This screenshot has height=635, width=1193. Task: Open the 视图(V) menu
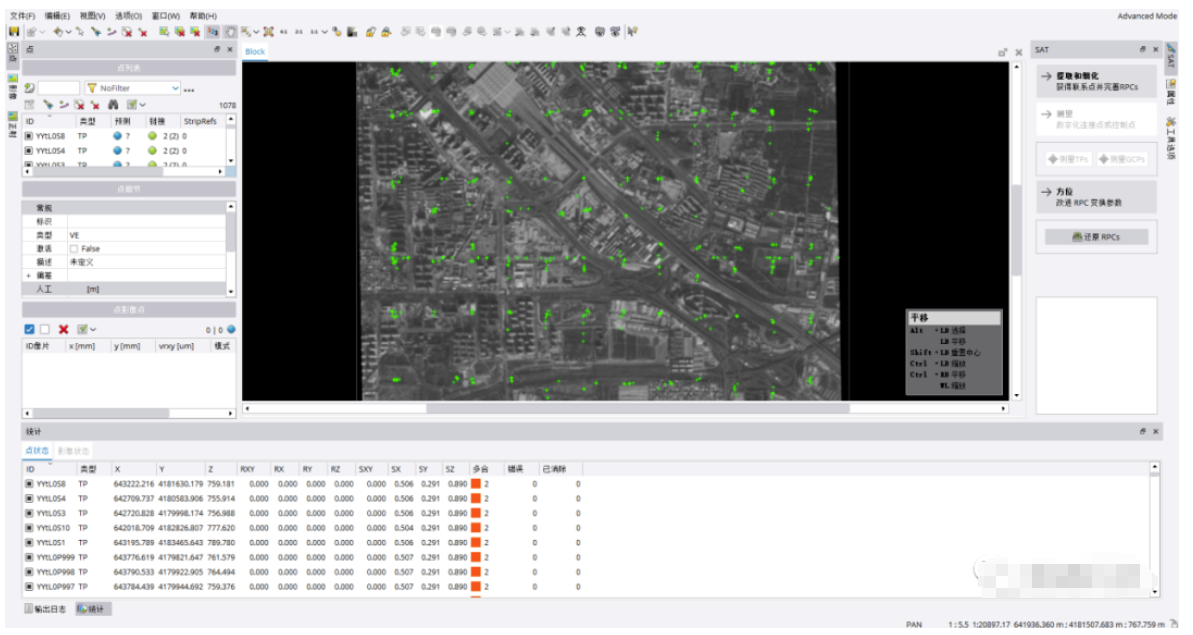pos(91,16)
